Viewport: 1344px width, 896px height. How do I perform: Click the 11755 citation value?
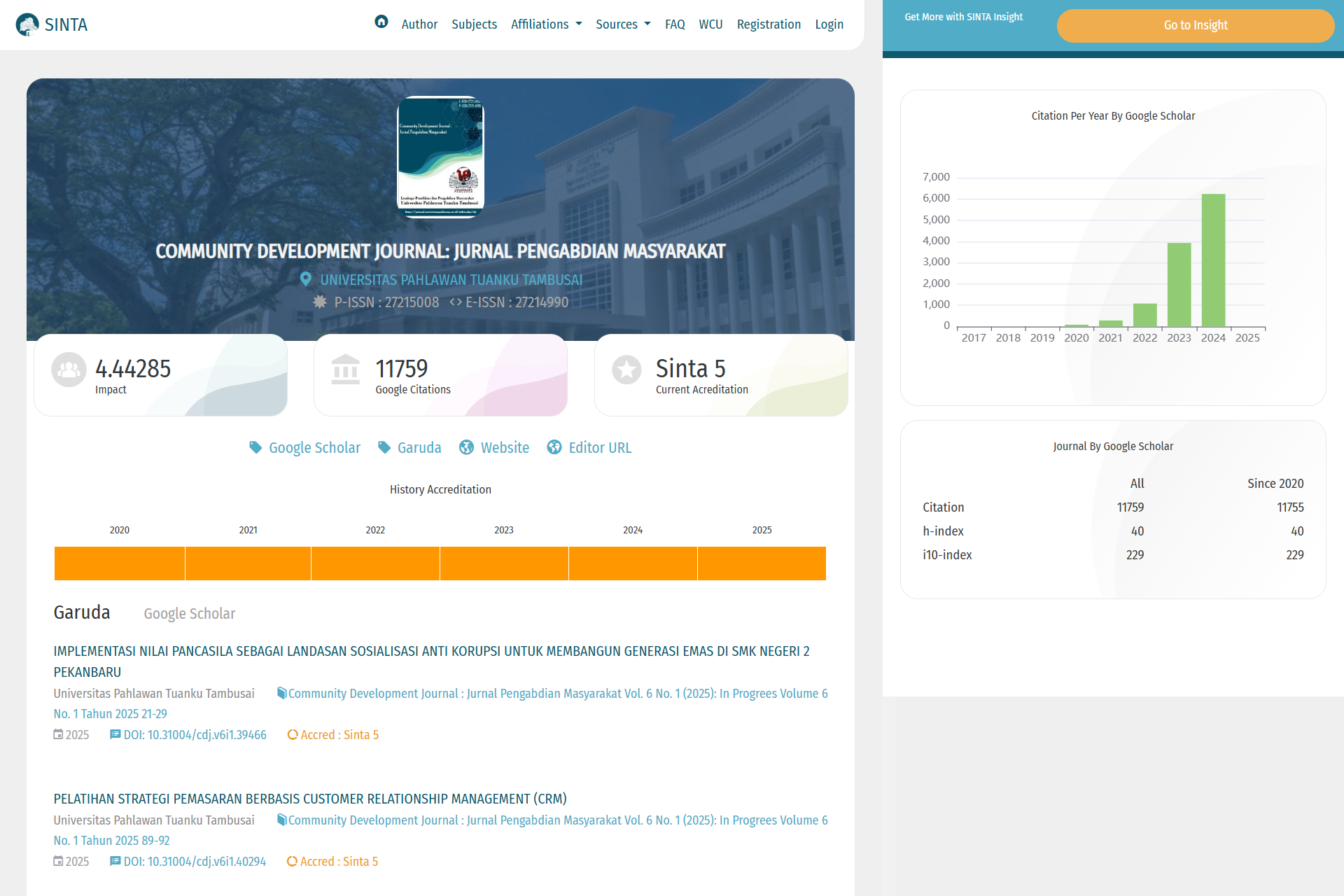pos(1290,507)
